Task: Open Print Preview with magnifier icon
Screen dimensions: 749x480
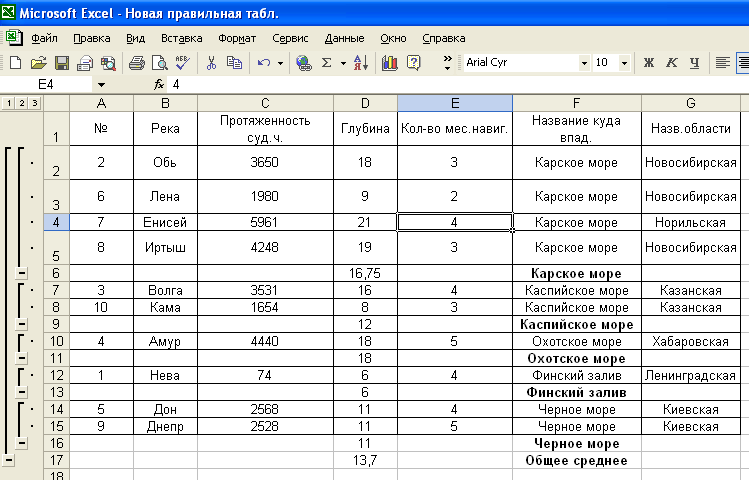Action: click(x=159, y=63)
